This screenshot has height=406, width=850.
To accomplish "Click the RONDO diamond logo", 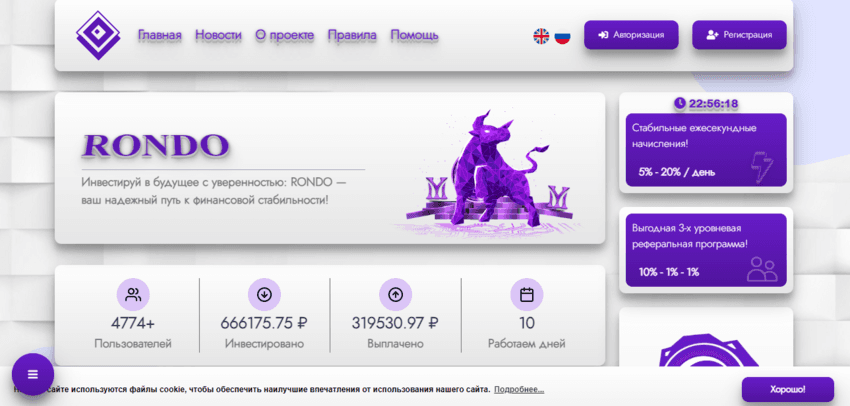I will (97, 35).
